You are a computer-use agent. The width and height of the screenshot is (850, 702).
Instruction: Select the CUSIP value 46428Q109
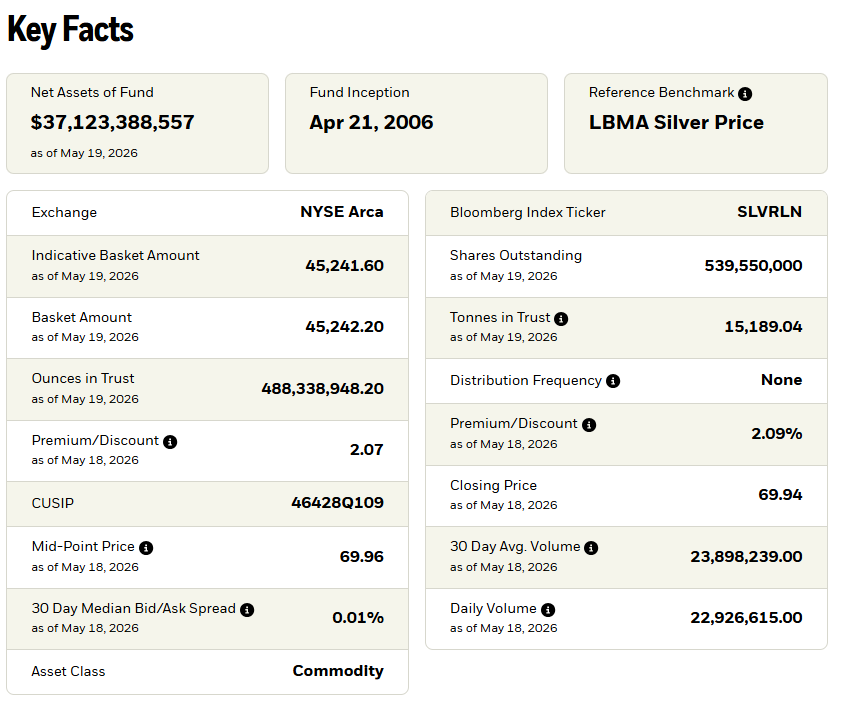pyautogui.click(x=337, y=503)
